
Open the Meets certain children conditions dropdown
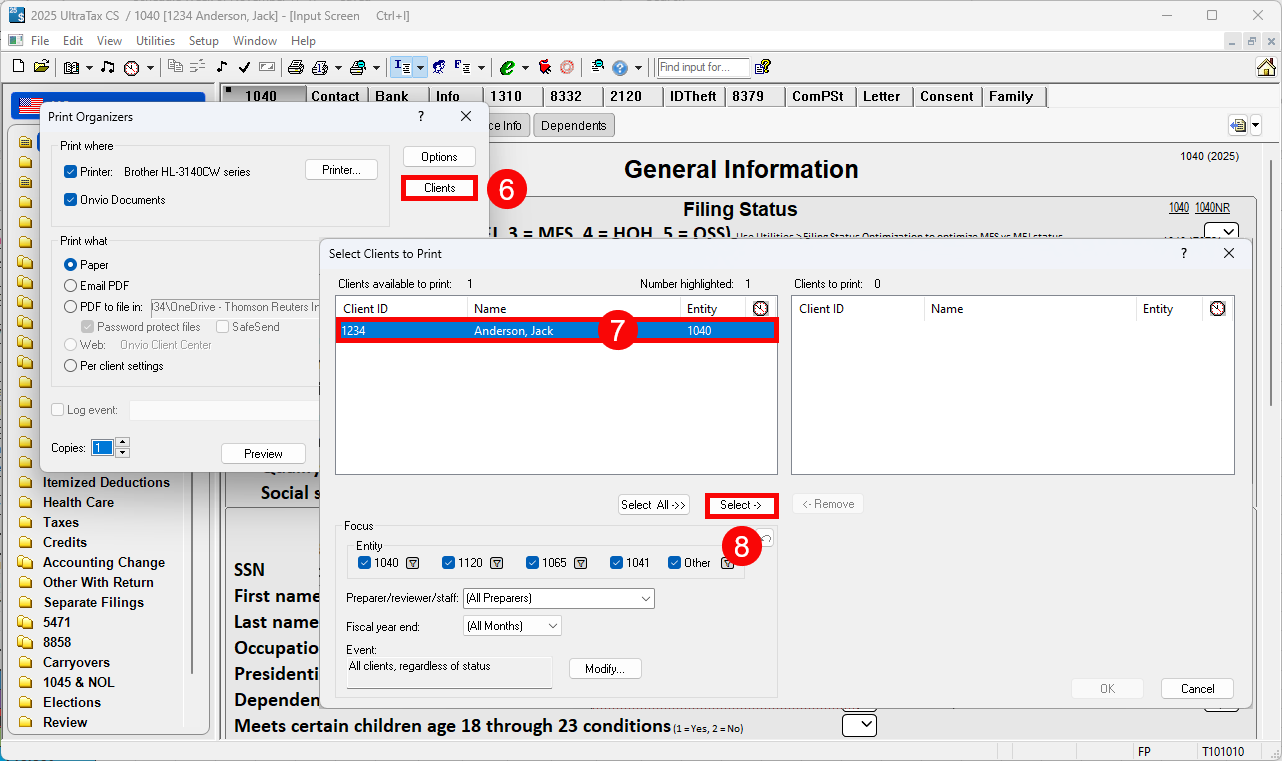859,725
